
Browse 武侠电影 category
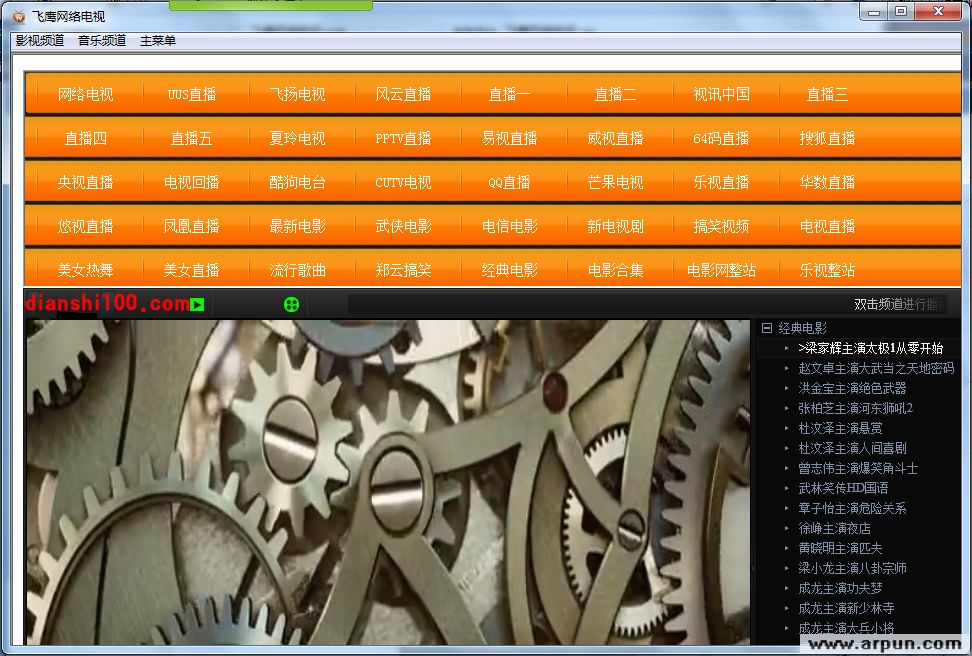tap(404, 226)
